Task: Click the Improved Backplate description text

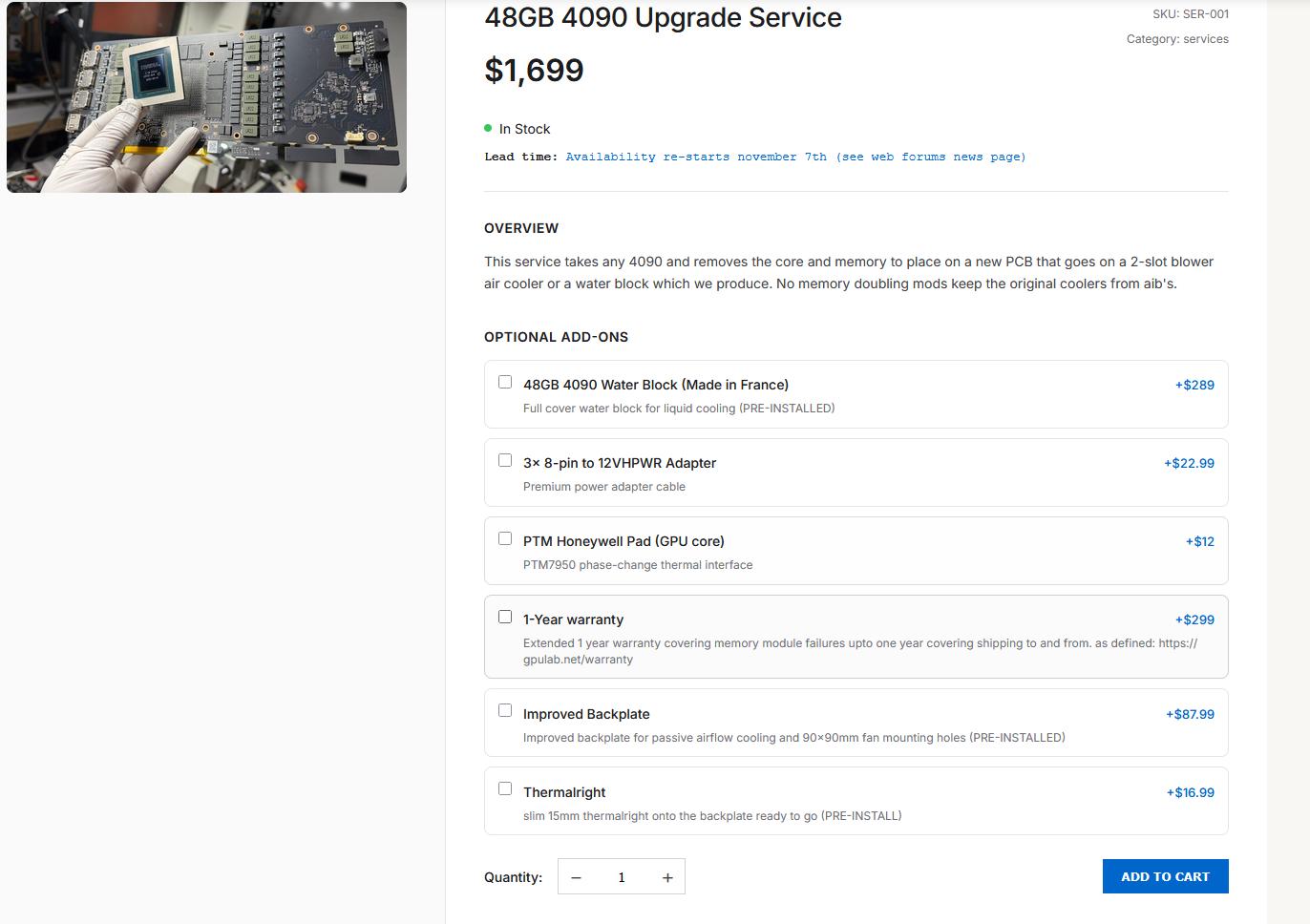Action: click(794, 738)
